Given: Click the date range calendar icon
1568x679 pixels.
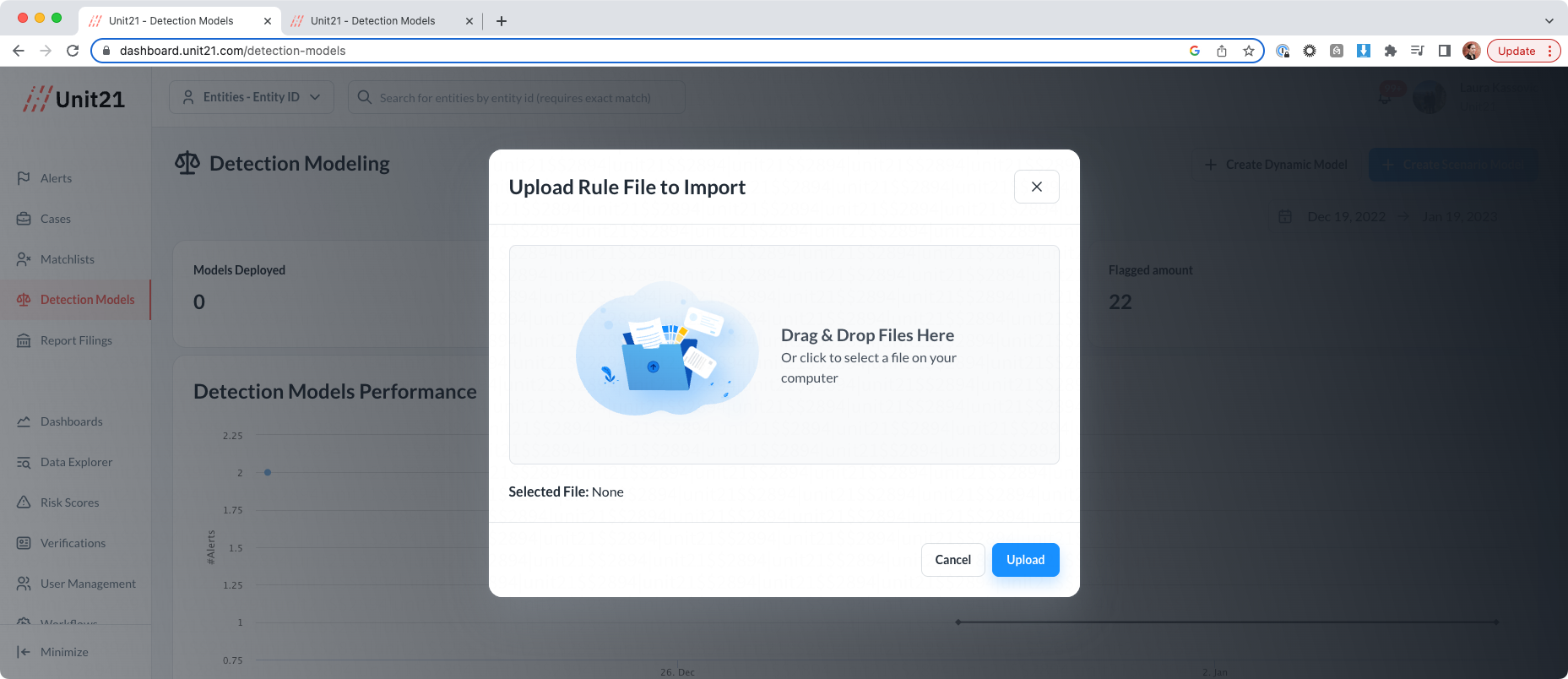Looking at the screenshot, I should coord(1285,217).
